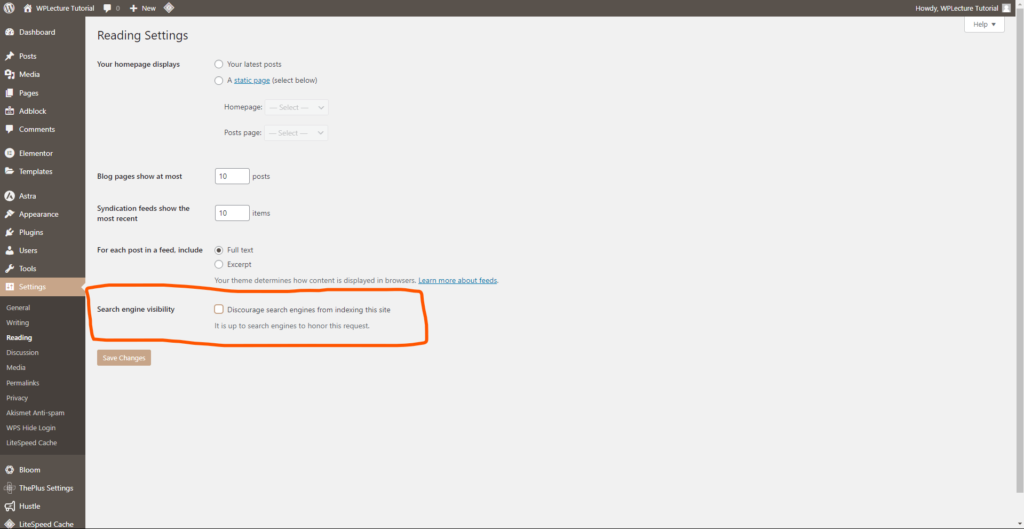Follow Learn more about feeds link
This screenshot has height=529, width=1024.
[x=458, y=280]
